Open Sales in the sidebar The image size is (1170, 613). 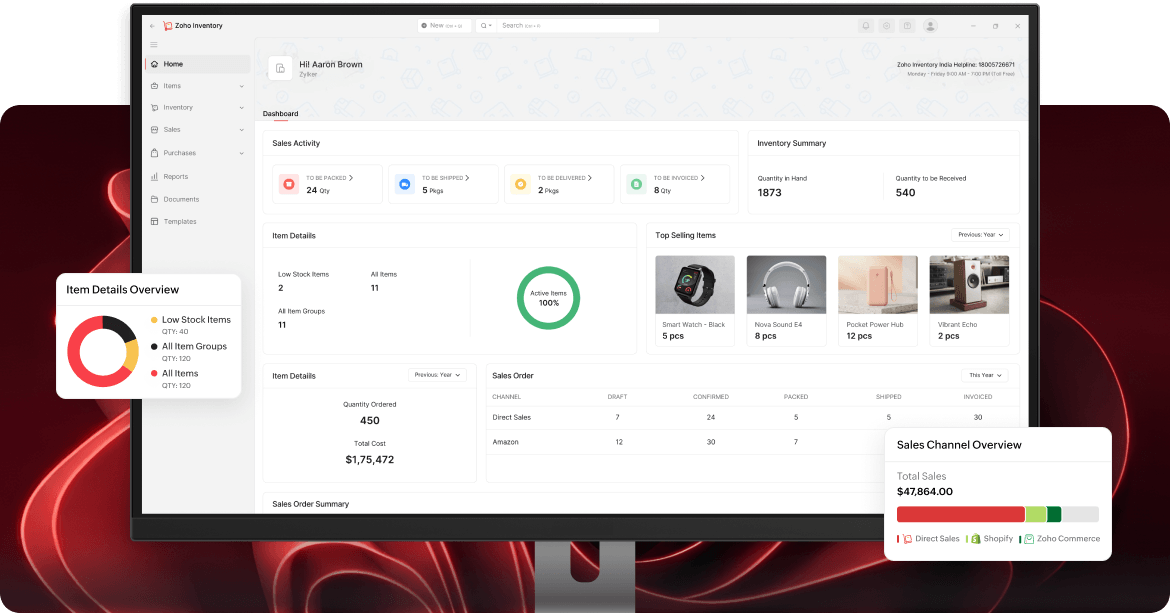(198, 130)
